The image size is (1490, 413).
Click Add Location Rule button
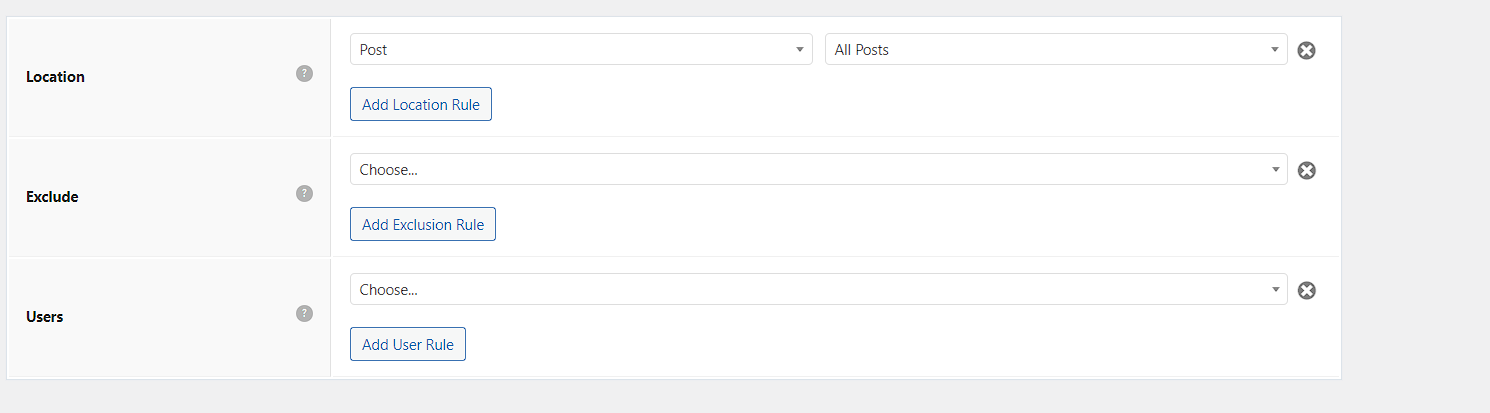pos(421,104)
